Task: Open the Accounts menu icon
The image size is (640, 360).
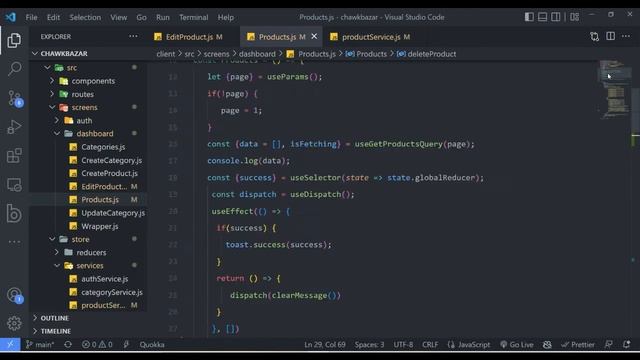Action: (x=15, y=295)
